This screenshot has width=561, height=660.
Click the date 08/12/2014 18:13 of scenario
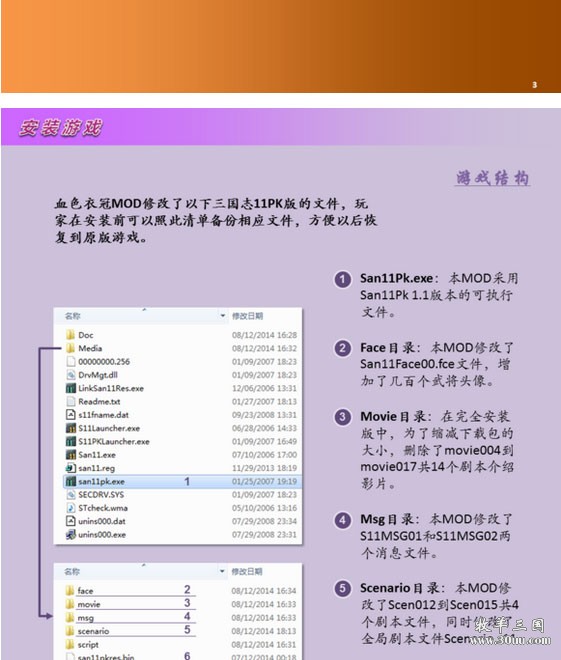tap(263, 631)
